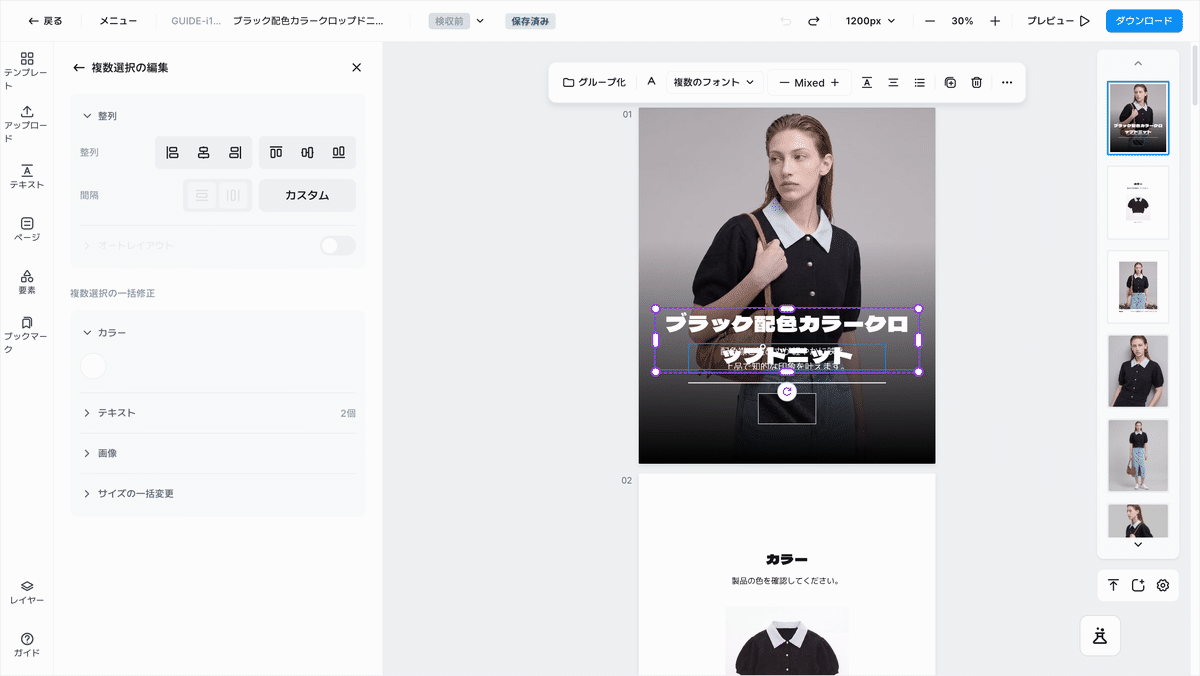Delete the selected elements with trash icon
This screenshot has width=1200, height=676.
977,82
